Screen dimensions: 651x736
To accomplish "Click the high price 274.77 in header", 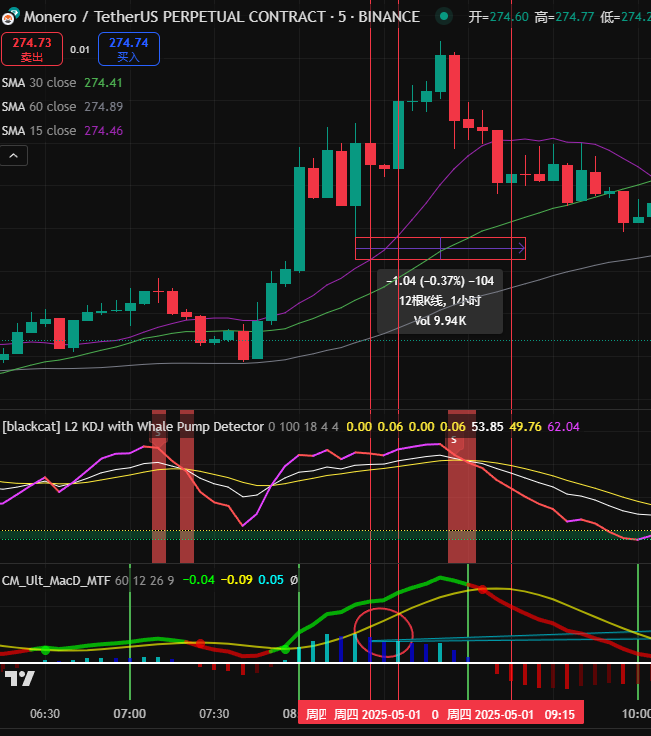I will click(575, 17).
